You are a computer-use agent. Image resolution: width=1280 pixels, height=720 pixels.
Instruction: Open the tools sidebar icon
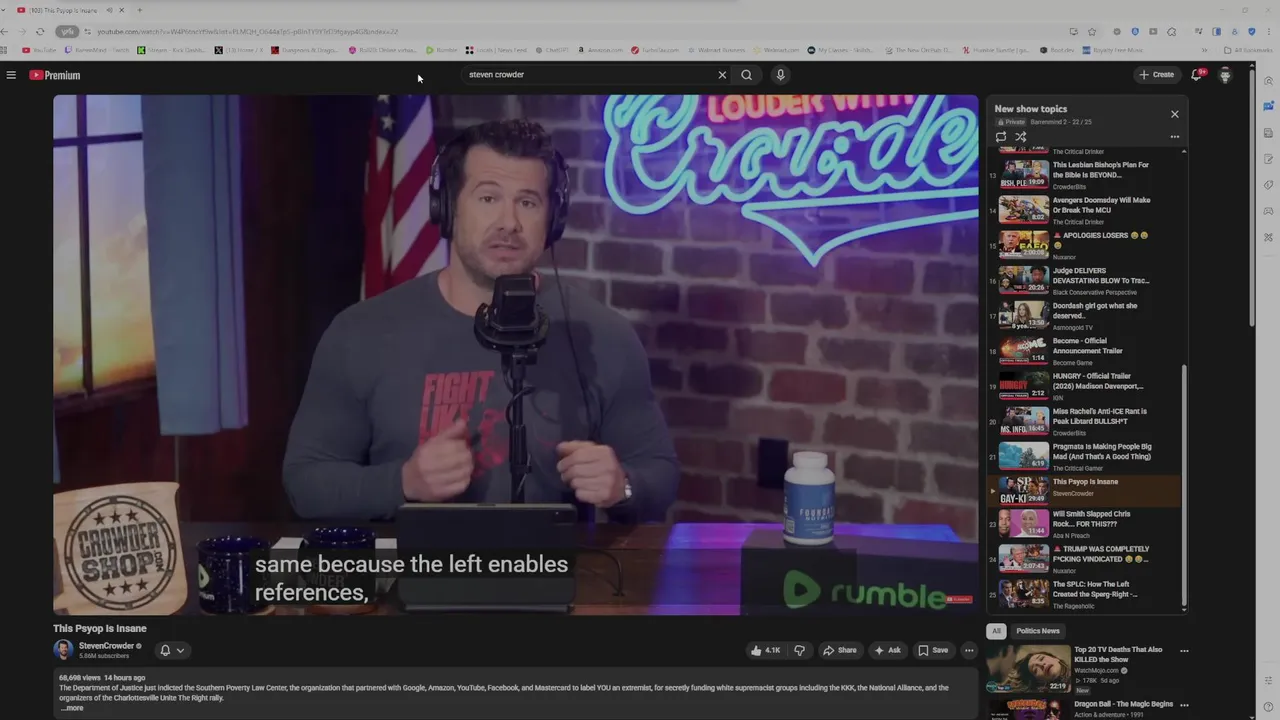(1268, 237)
